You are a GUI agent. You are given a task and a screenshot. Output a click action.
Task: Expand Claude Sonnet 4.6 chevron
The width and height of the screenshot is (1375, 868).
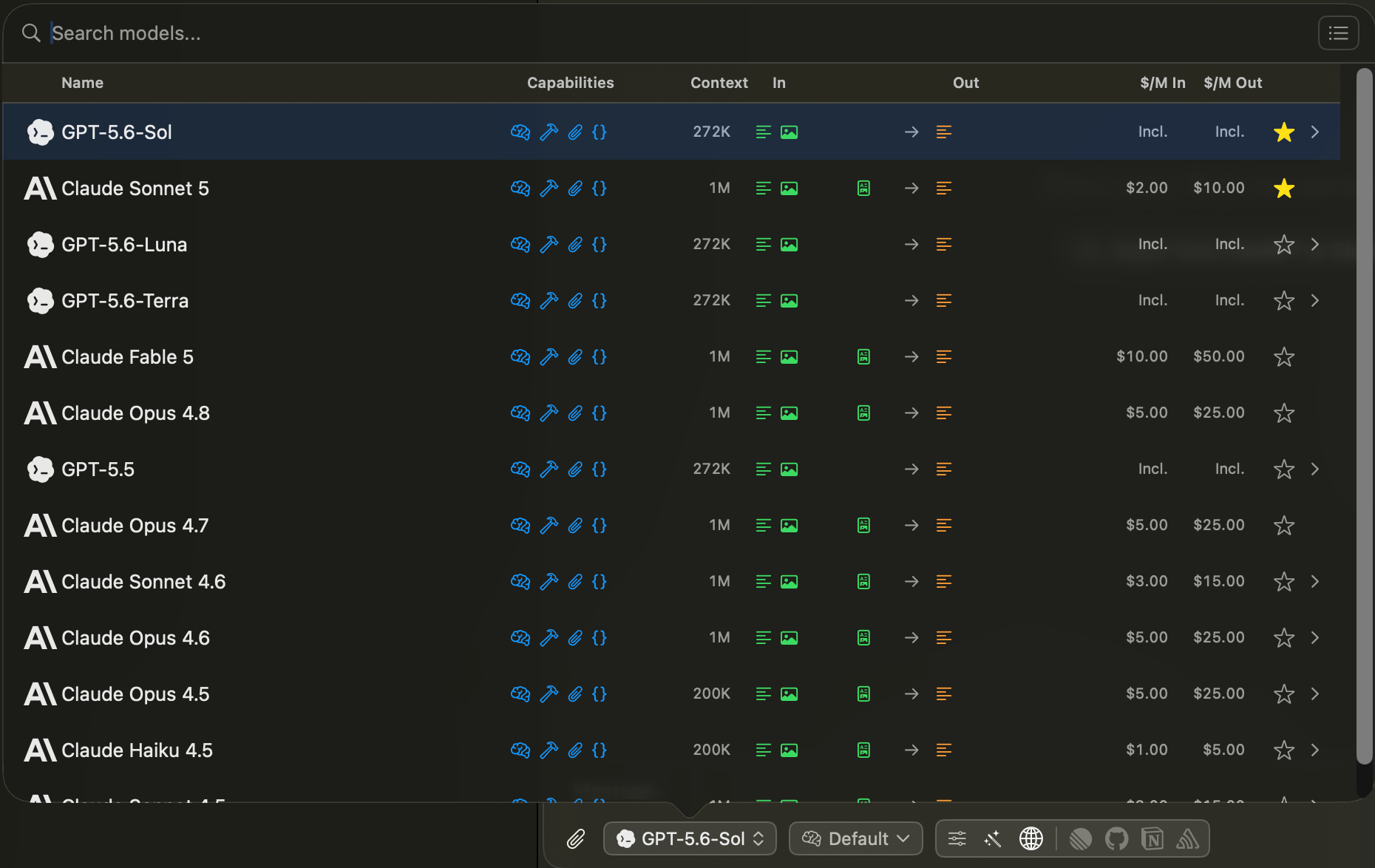point(1315,581)
